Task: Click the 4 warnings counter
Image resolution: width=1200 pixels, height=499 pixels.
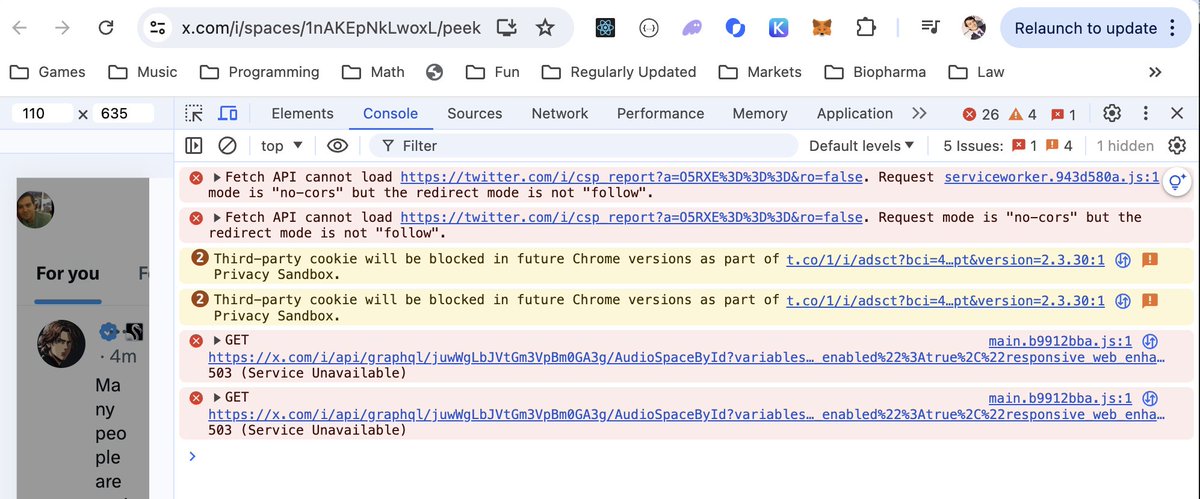Action: [1023, 114]
